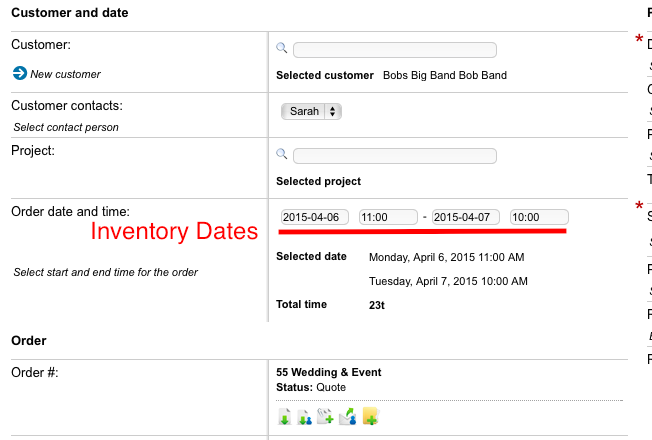Screen dimensions: 652x440
Task: Click the blue arrow beside New customer
Action: coord(20,73)
